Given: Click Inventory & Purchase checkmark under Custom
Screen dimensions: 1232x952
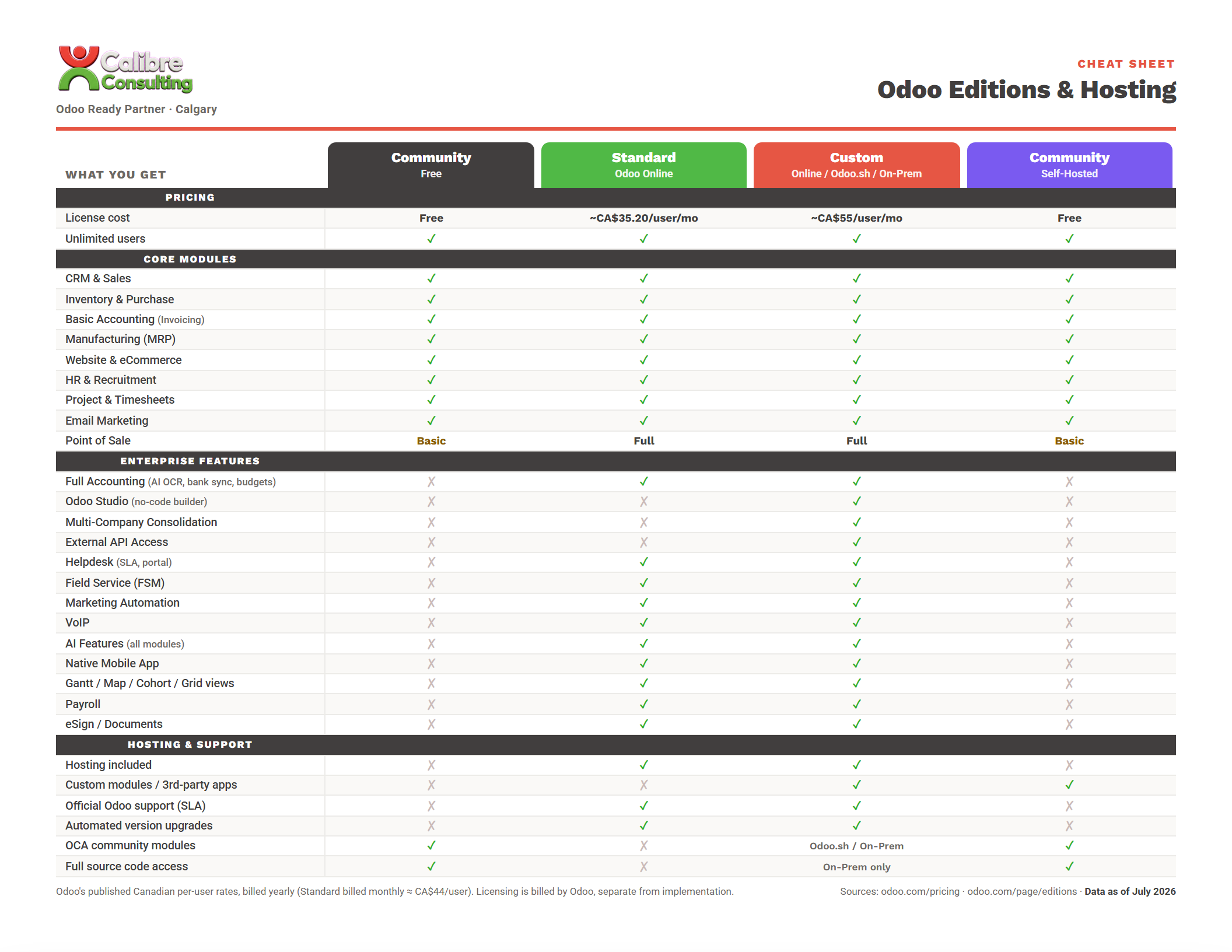Looking at the screenshot, I should (x=856, y=299).
